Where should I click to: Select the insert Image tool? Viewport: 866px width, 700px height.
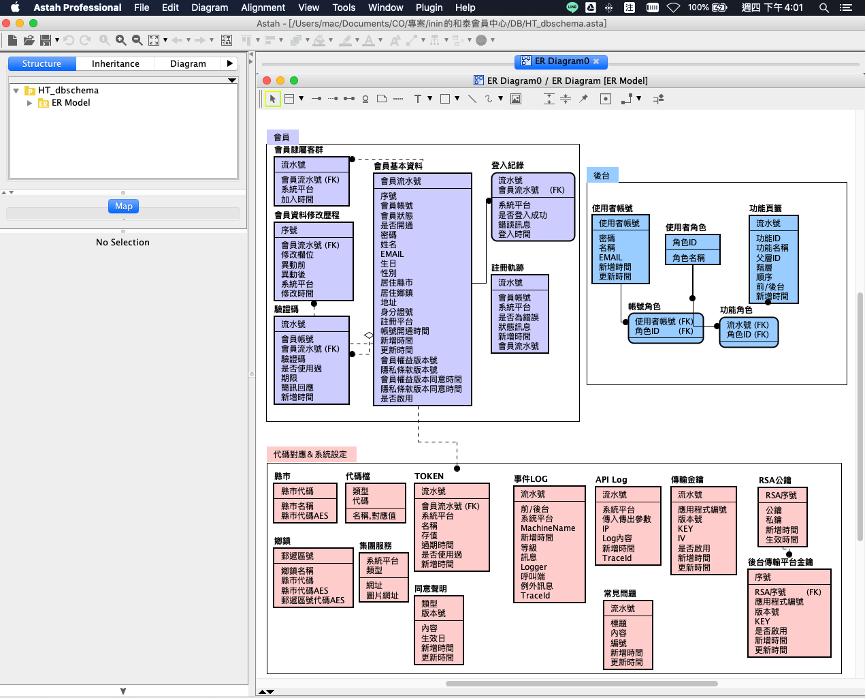(x=515, y=99)
